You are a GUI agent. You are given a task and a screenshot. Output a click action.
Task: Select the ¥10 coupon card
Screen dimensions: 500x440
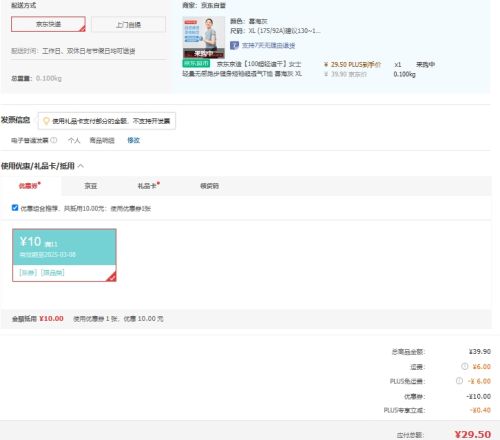[64, 255]
